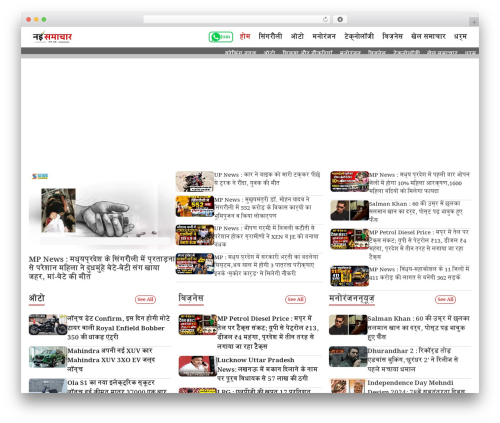Open Lucknow Uttar Pradesh News fraud article
Image resolution: width=500 pixels, height=423 pixels.
tap(267, 369)
